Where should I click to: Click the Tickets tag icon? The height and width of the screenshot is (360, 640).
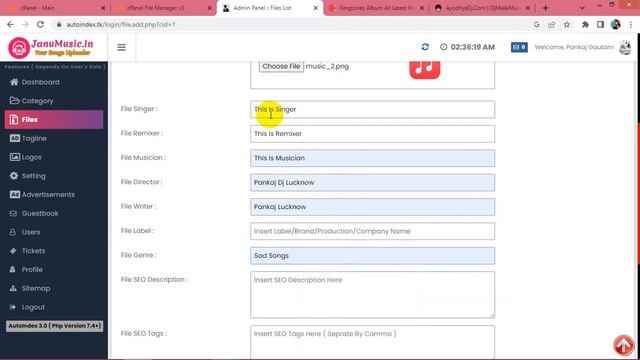(x=13, y=251)
